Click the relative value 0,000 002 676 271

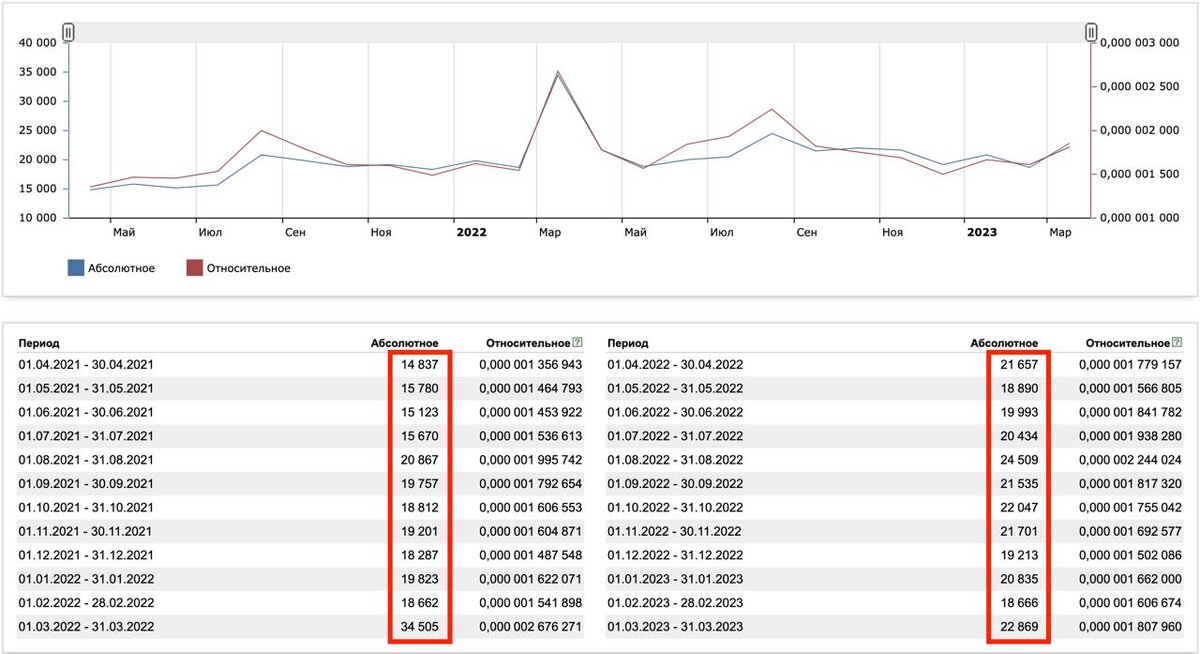530,627
